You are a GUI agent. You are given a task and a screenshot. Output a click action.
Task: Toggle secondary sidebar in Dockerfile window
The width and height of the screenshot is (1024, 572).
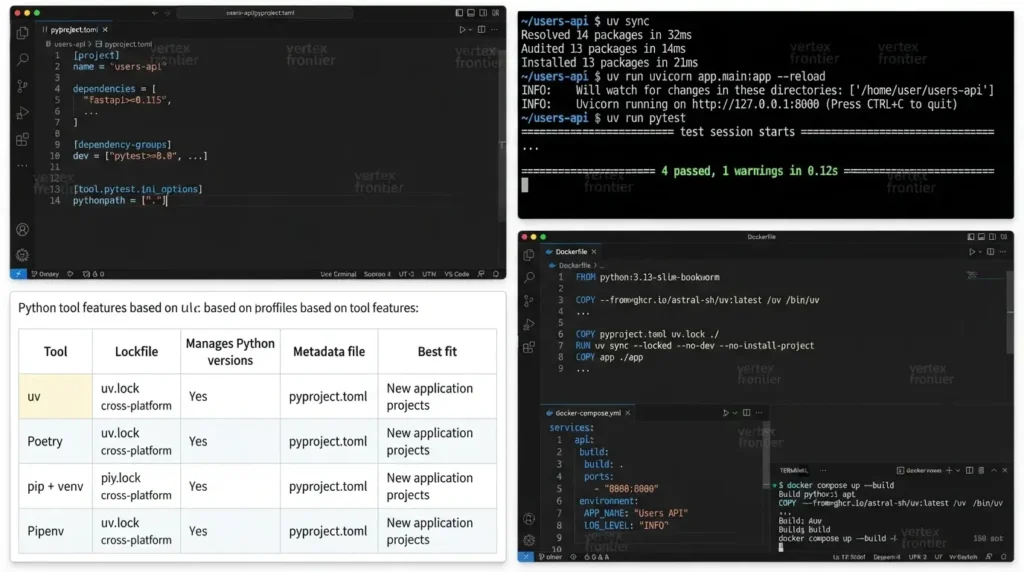[992, 237]
